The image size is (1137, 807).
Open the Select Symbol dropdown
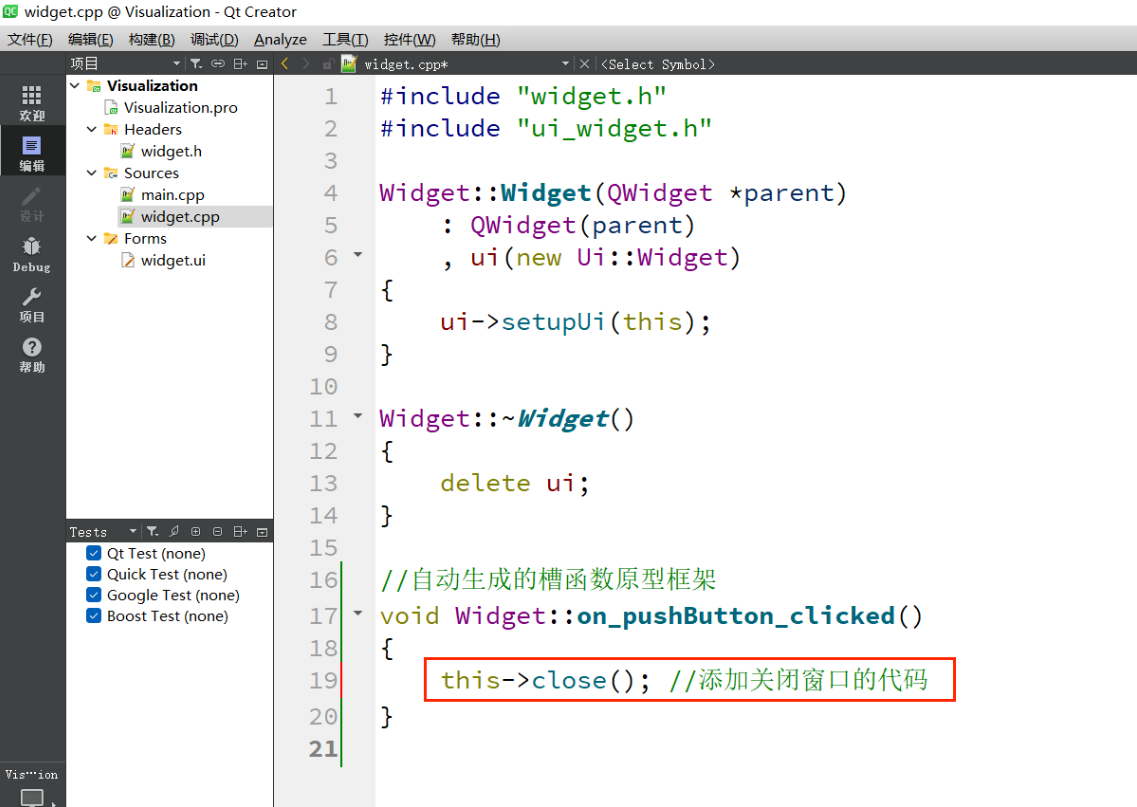click(658, 64)
